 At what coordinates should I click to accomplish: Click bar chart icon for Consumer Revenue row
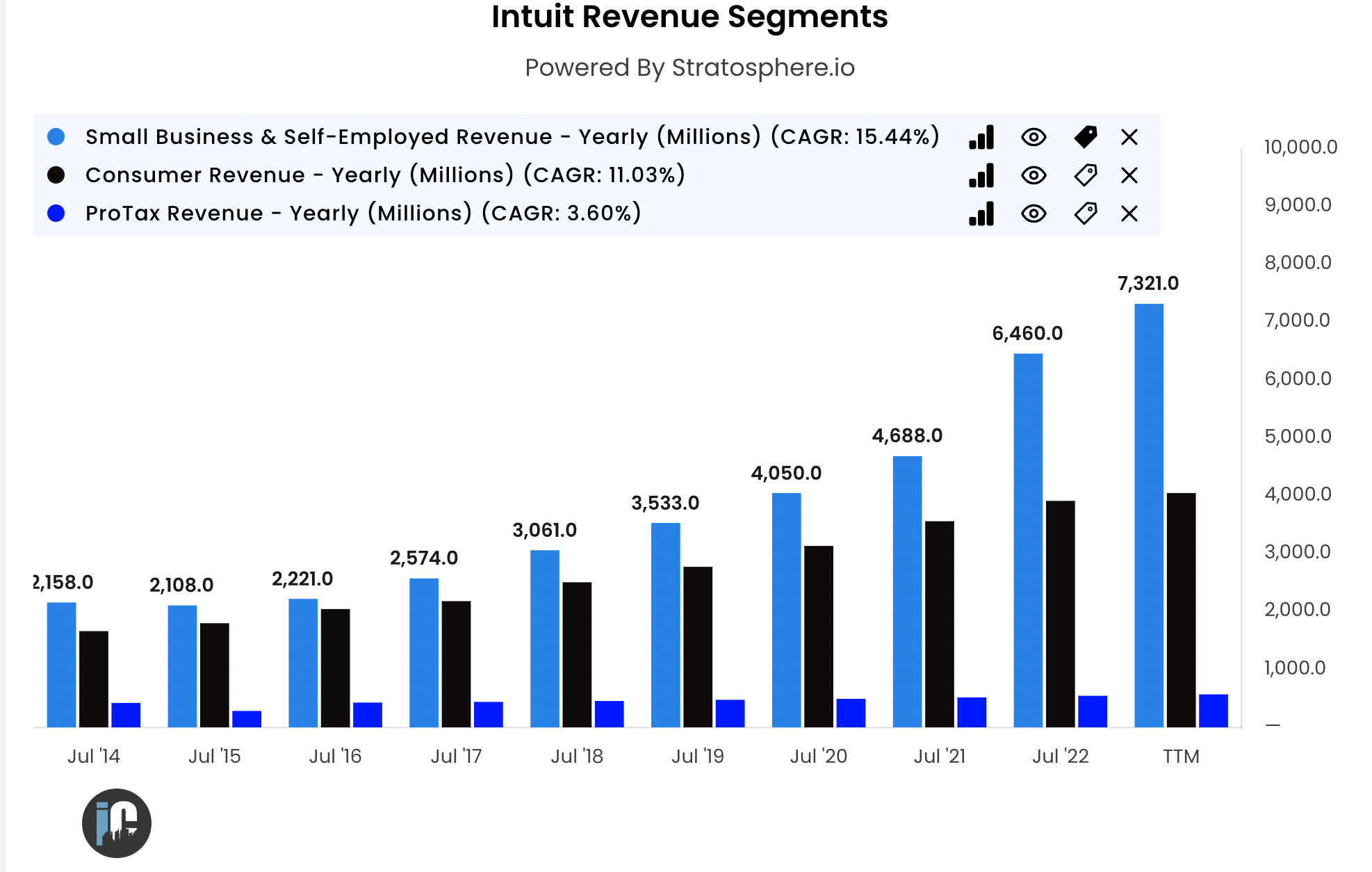[x=981, y=175]
